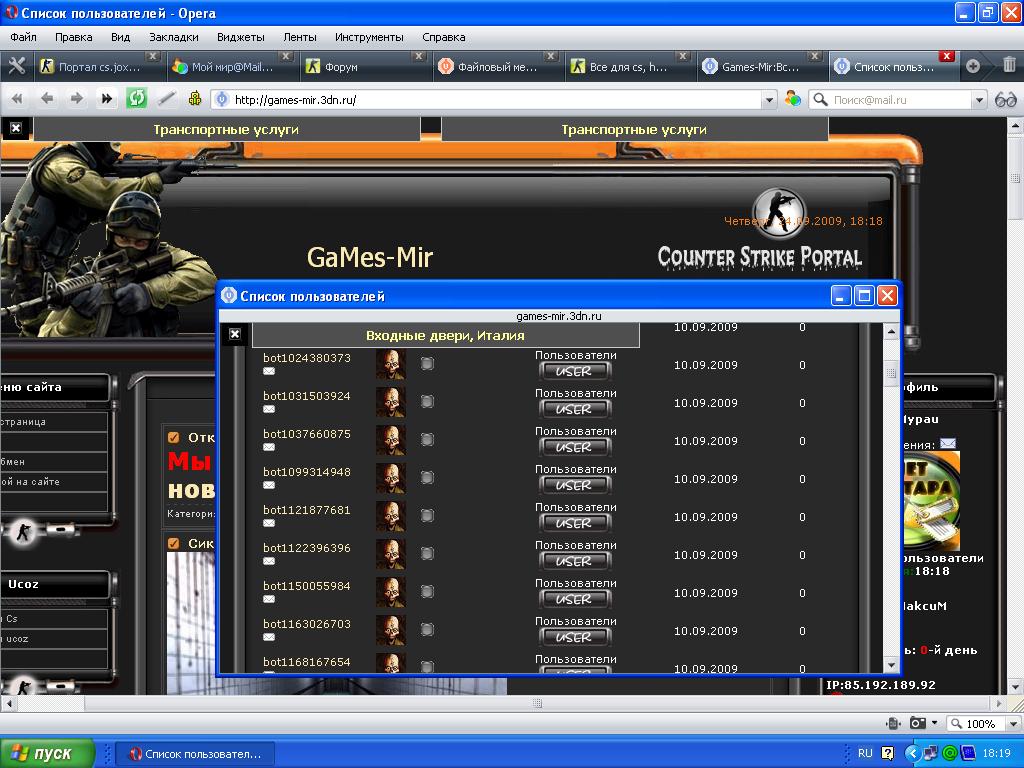Click USER group badge for bot1024380373
The width and height of the screenshot is (1024, 768).
pos(575,371)
